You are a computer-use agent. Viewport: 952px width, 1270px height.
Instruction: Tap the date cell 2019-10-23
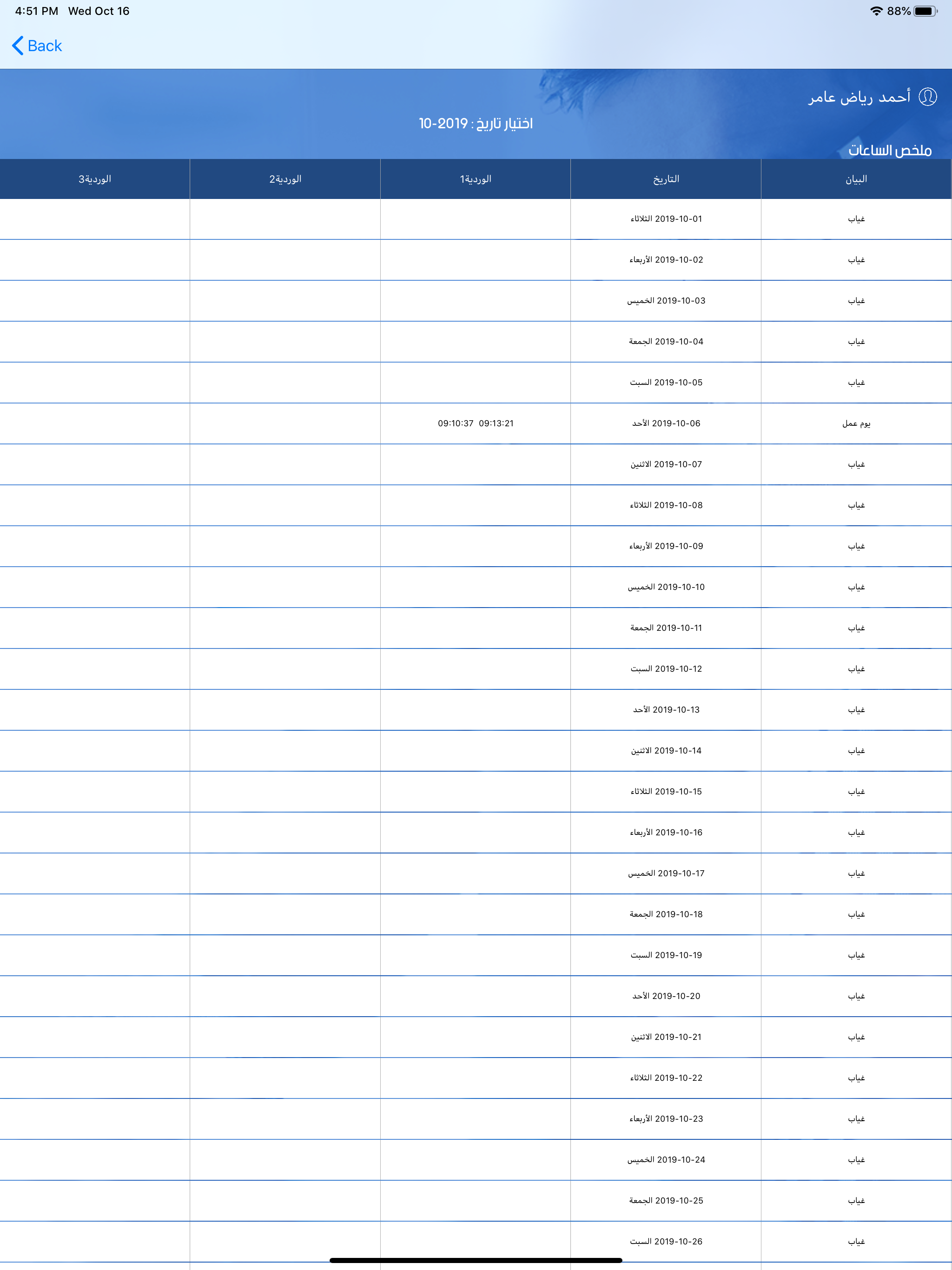pyautogui.click(x=666, y=1118)
